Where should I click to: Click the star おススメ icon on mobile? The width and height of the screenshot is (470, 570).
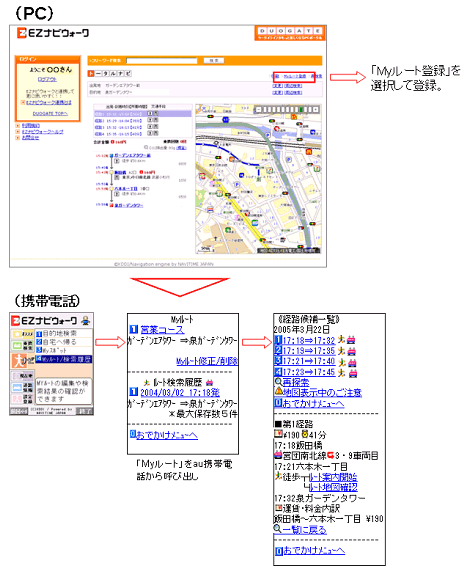coord(23,334)
